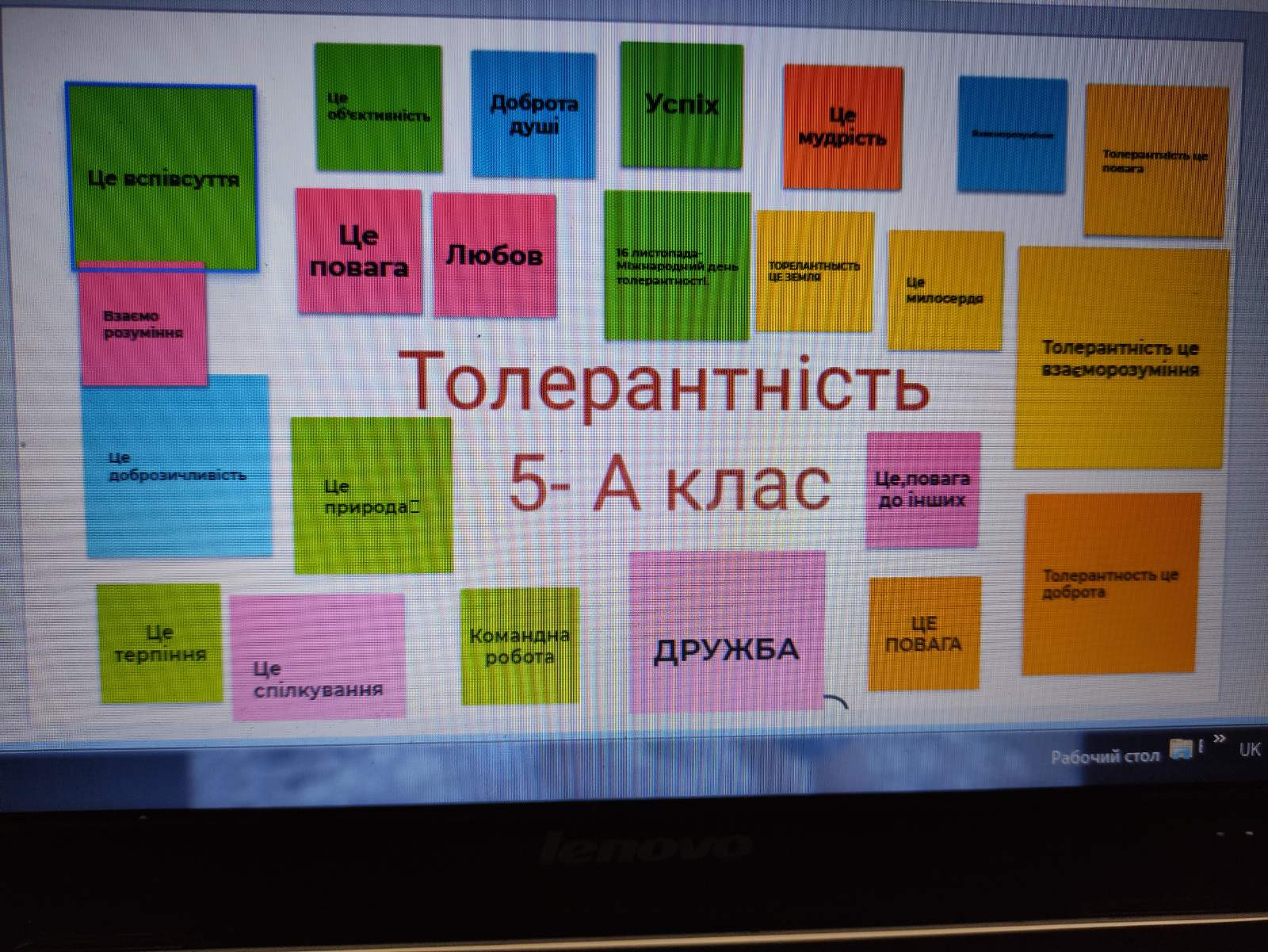1268x952 pixels.
Task: Open the 'Рабочий стол' taskbar toolbar
Action: click(1105, 757)
